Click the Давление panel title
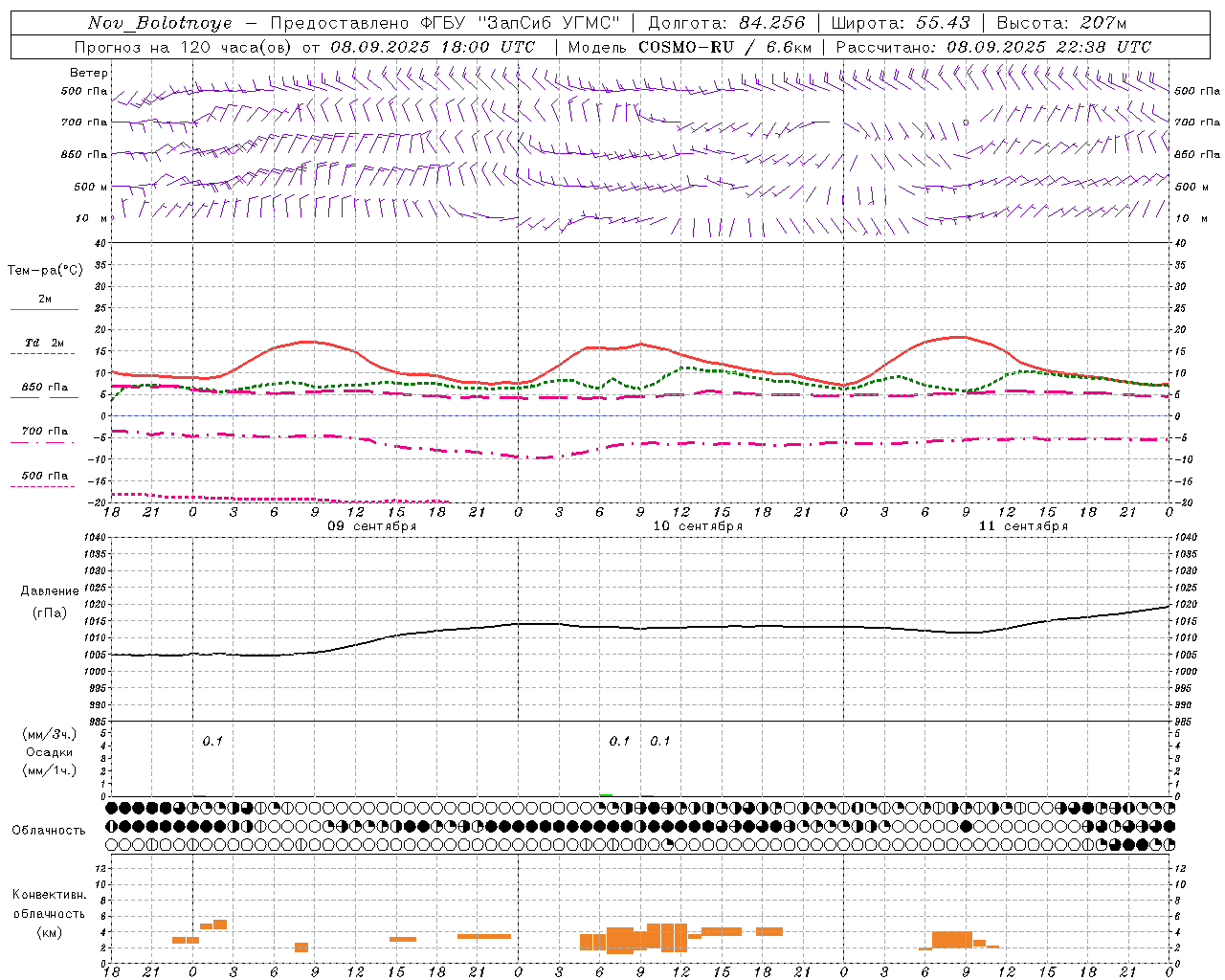 click(50, 591)
